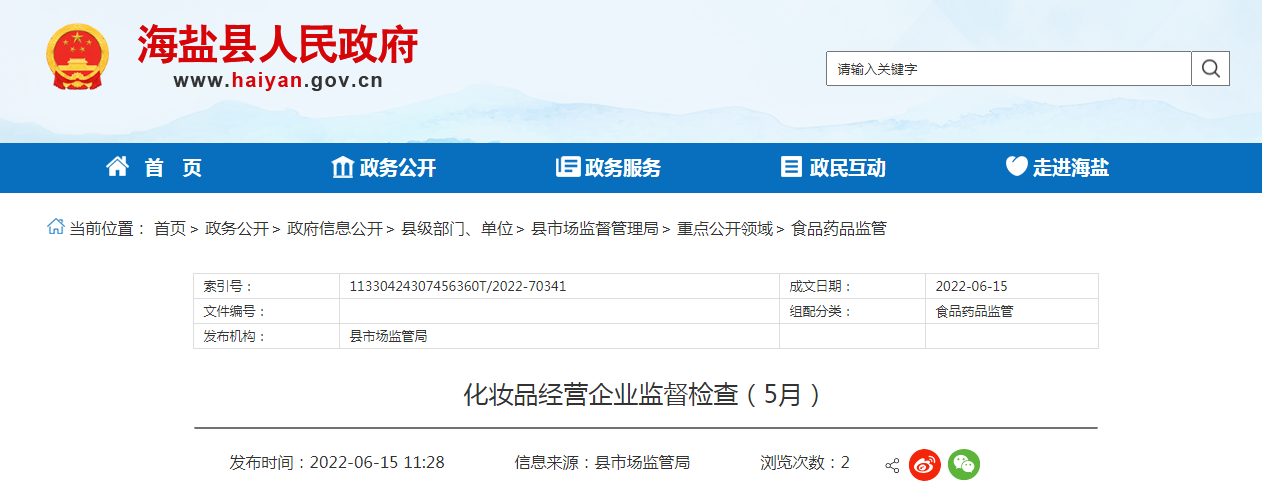Image resolution: width=1262 pixels, height=497 pixels.
Task: Go to 重点公开领域 in breadcrumb
Action: click(725, 229)
